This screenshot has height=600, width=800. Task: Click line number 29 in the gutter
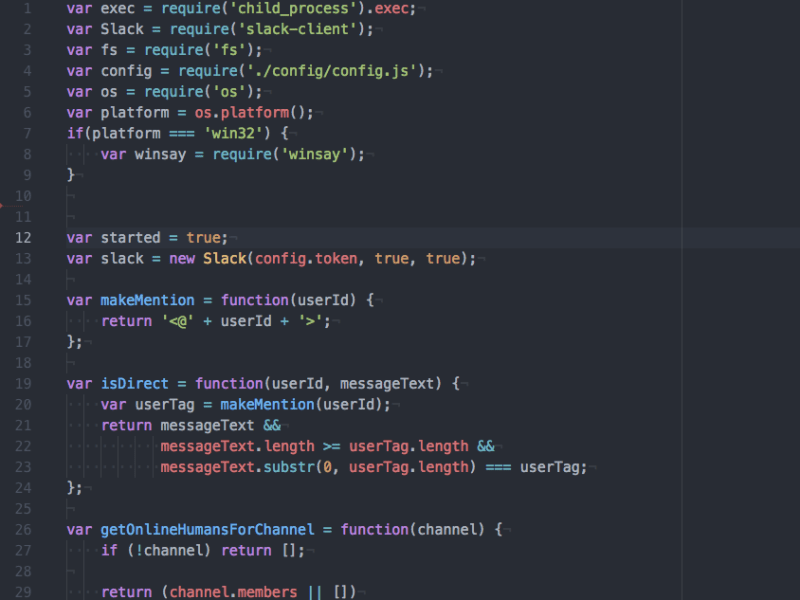[23, 592]
